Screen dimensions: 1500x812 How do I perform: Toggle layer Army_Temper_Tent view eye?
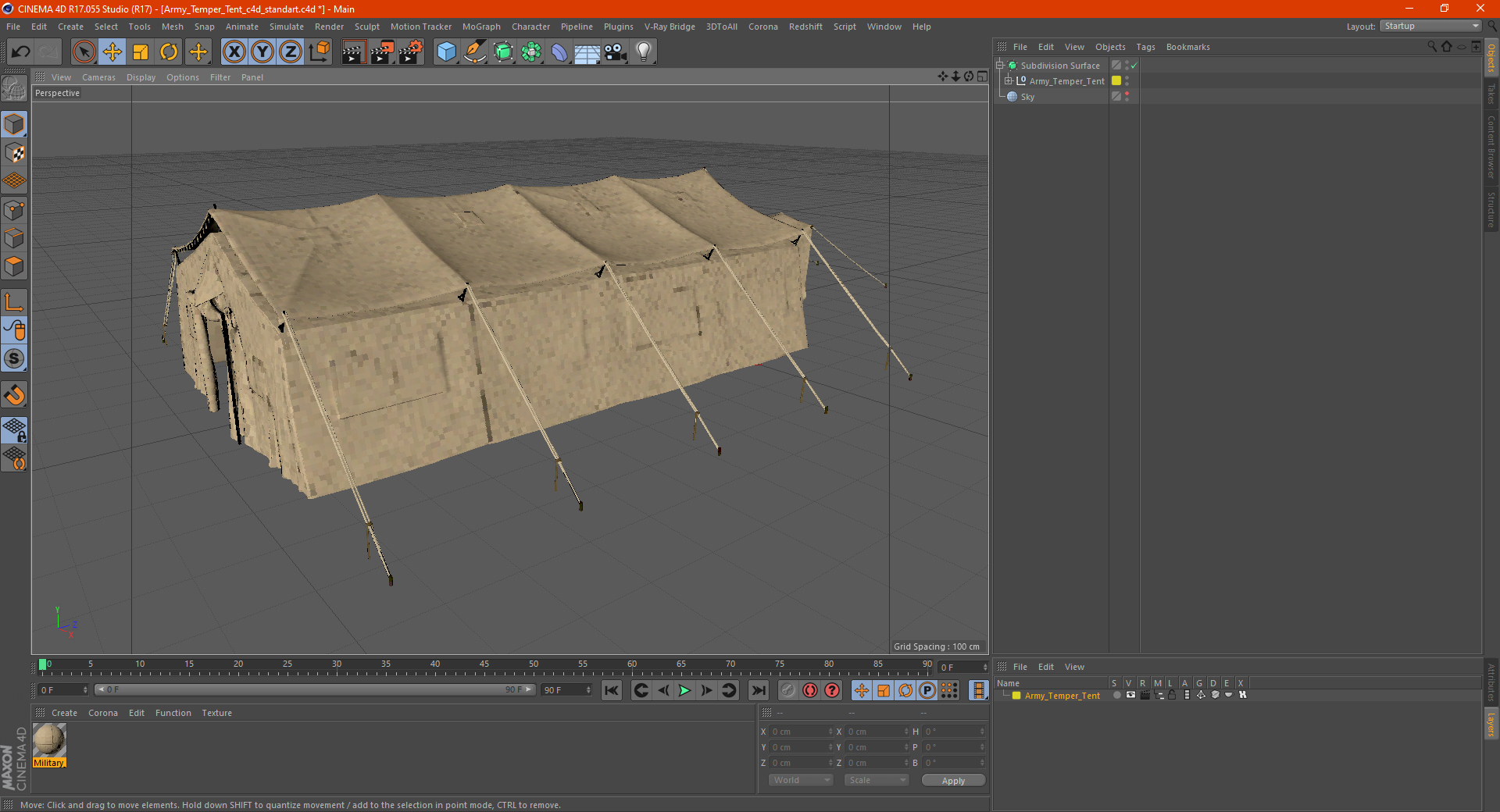point(1130,695)
